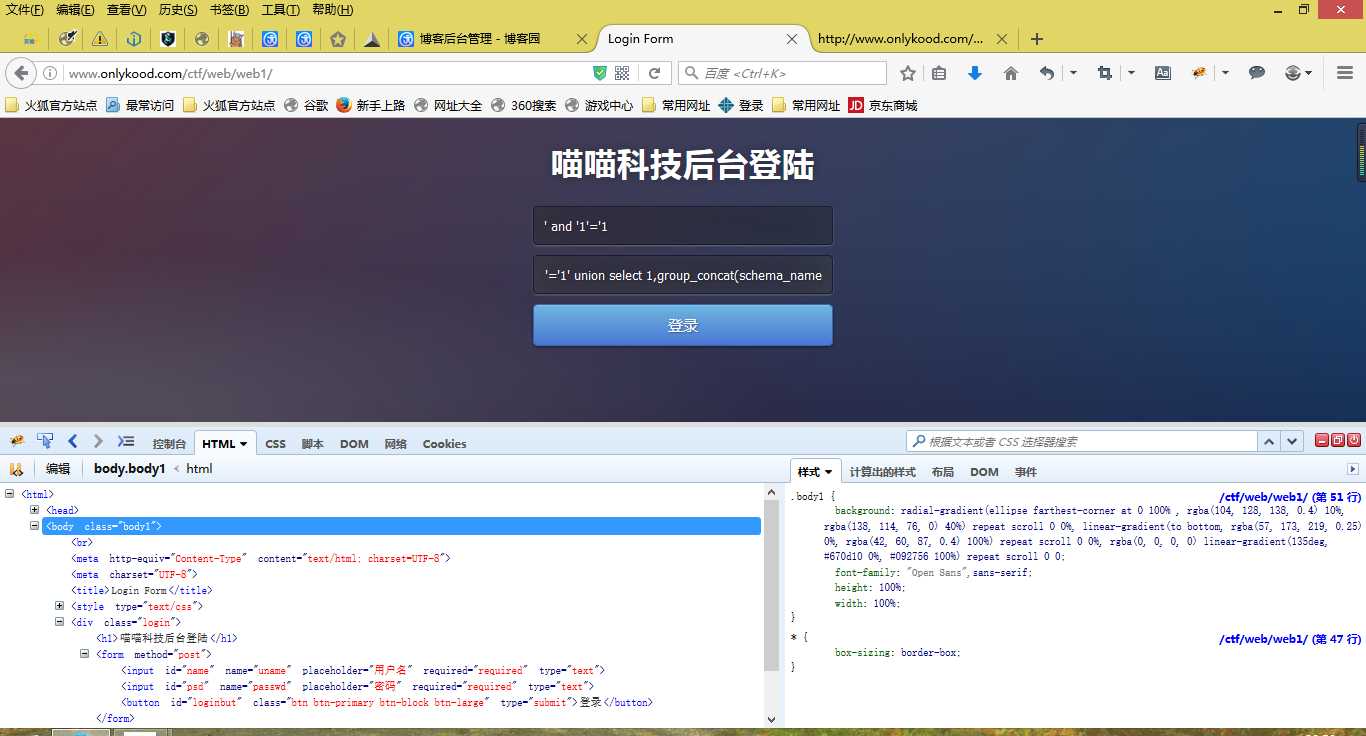Collapse the <body class="body1"> node
Viewport: 1366px width, 736px height.
(x=34, y=526)
